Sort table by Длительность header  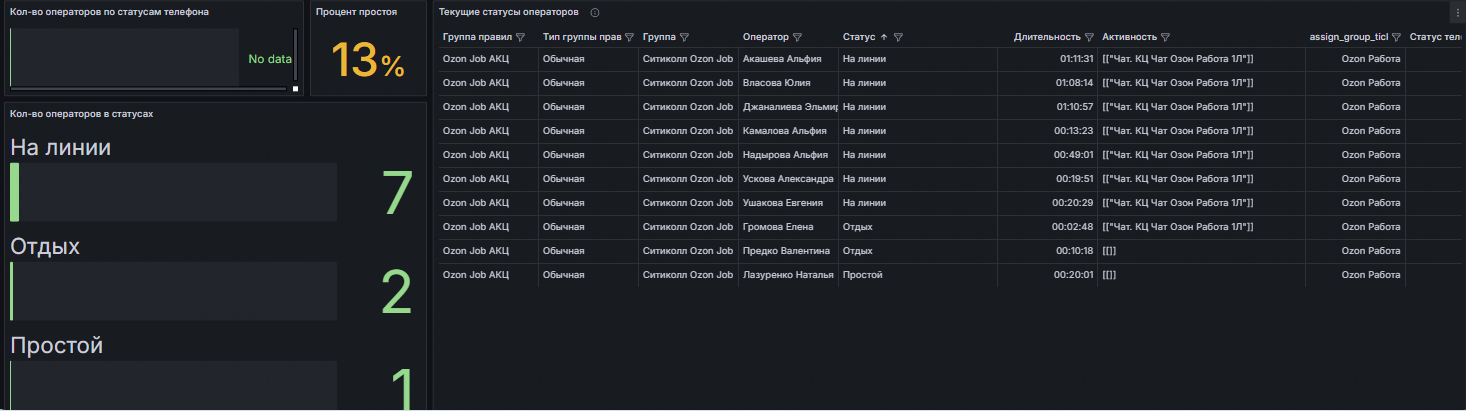(1047, 37)
